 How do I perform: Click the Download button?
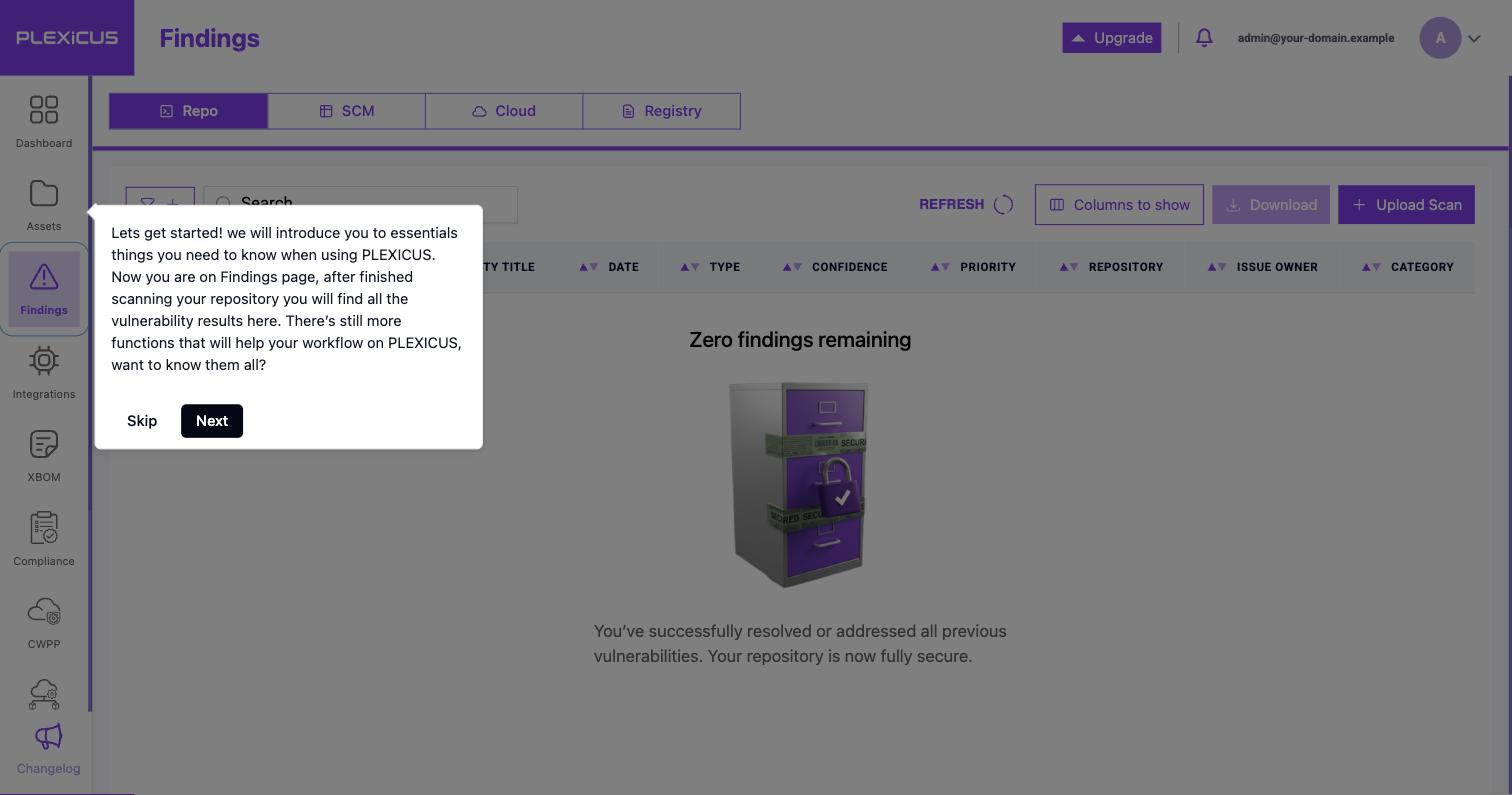coord(1271,205)
